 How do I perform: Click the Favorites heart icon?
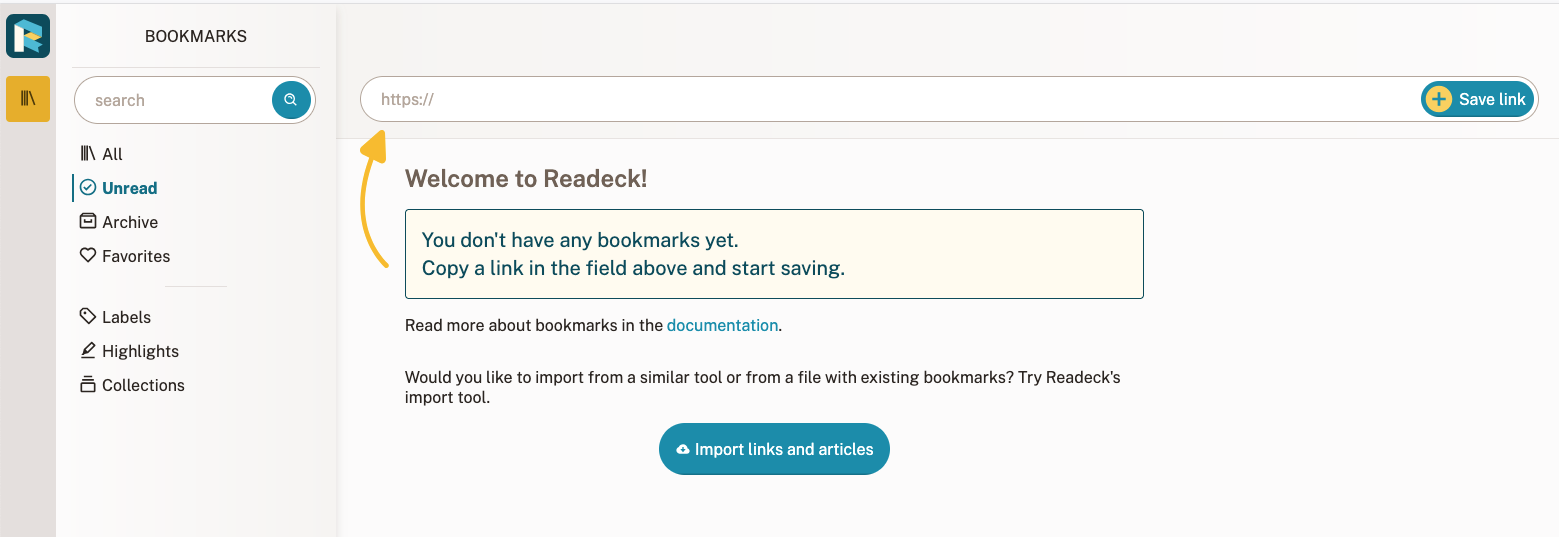[x=88, y=255]
